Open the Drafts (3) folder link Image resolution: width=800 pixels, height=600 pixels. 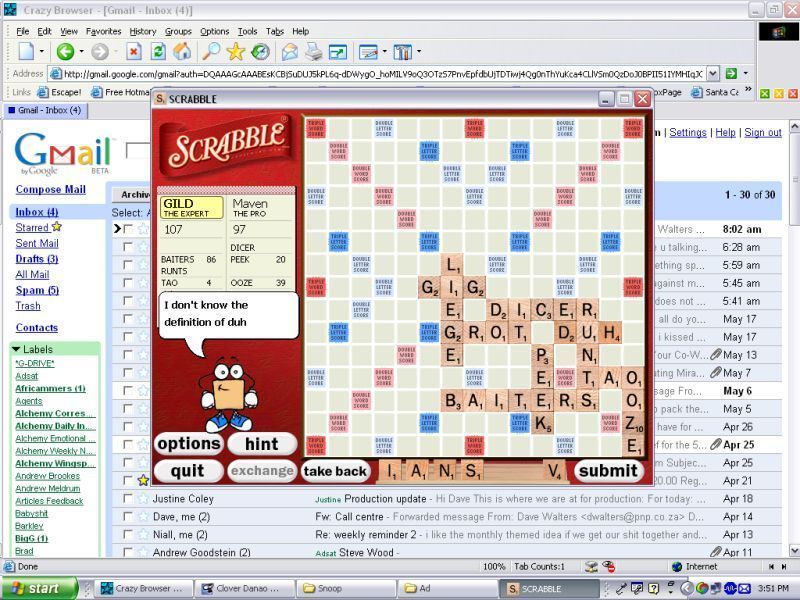click(37, 259)
